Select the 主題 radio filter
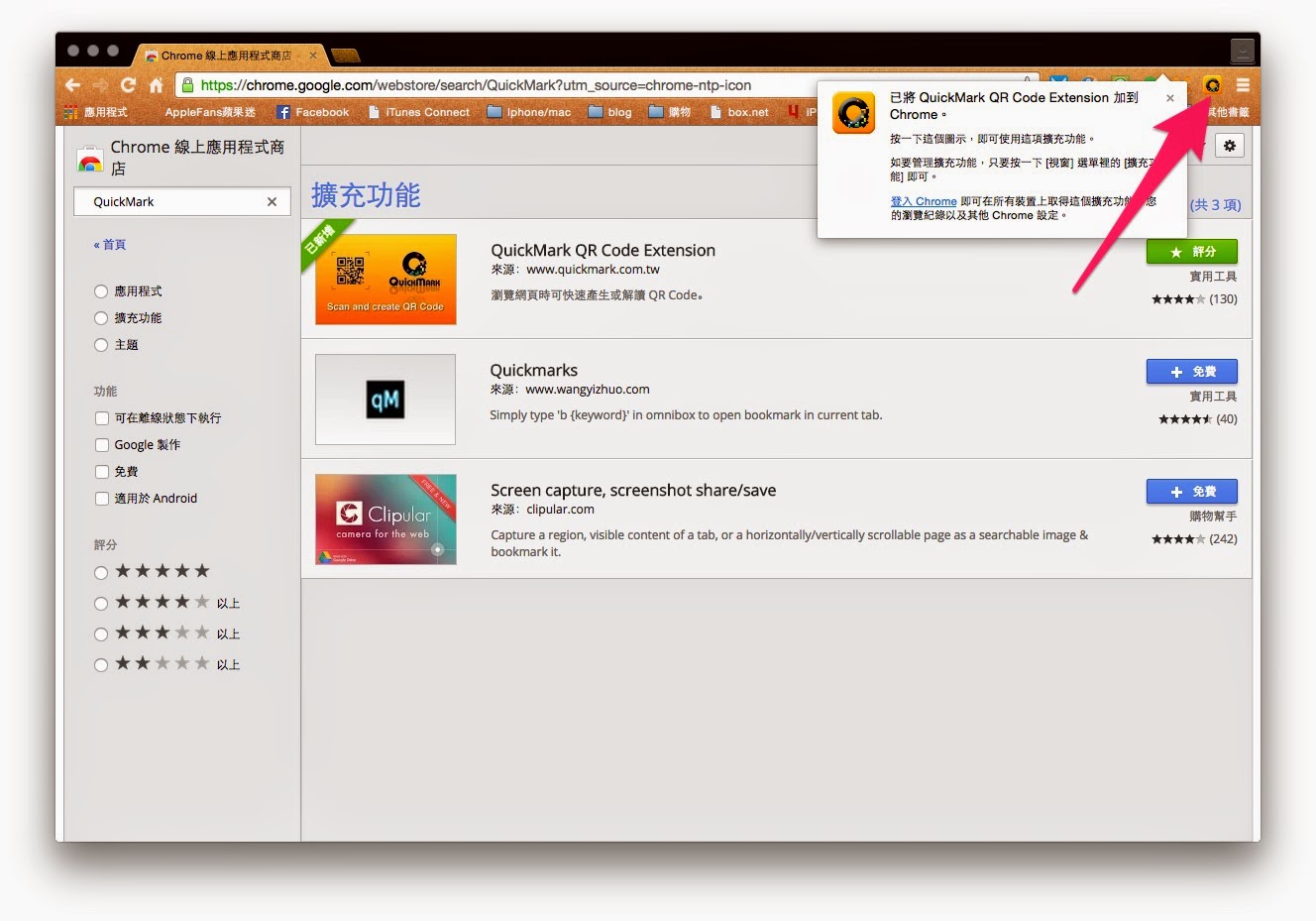 [101, 345]
